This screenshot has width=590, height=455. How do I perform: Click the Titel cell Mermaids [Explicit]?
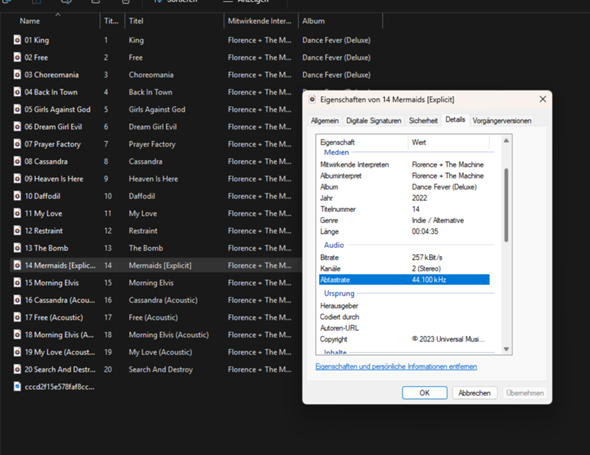160,265
